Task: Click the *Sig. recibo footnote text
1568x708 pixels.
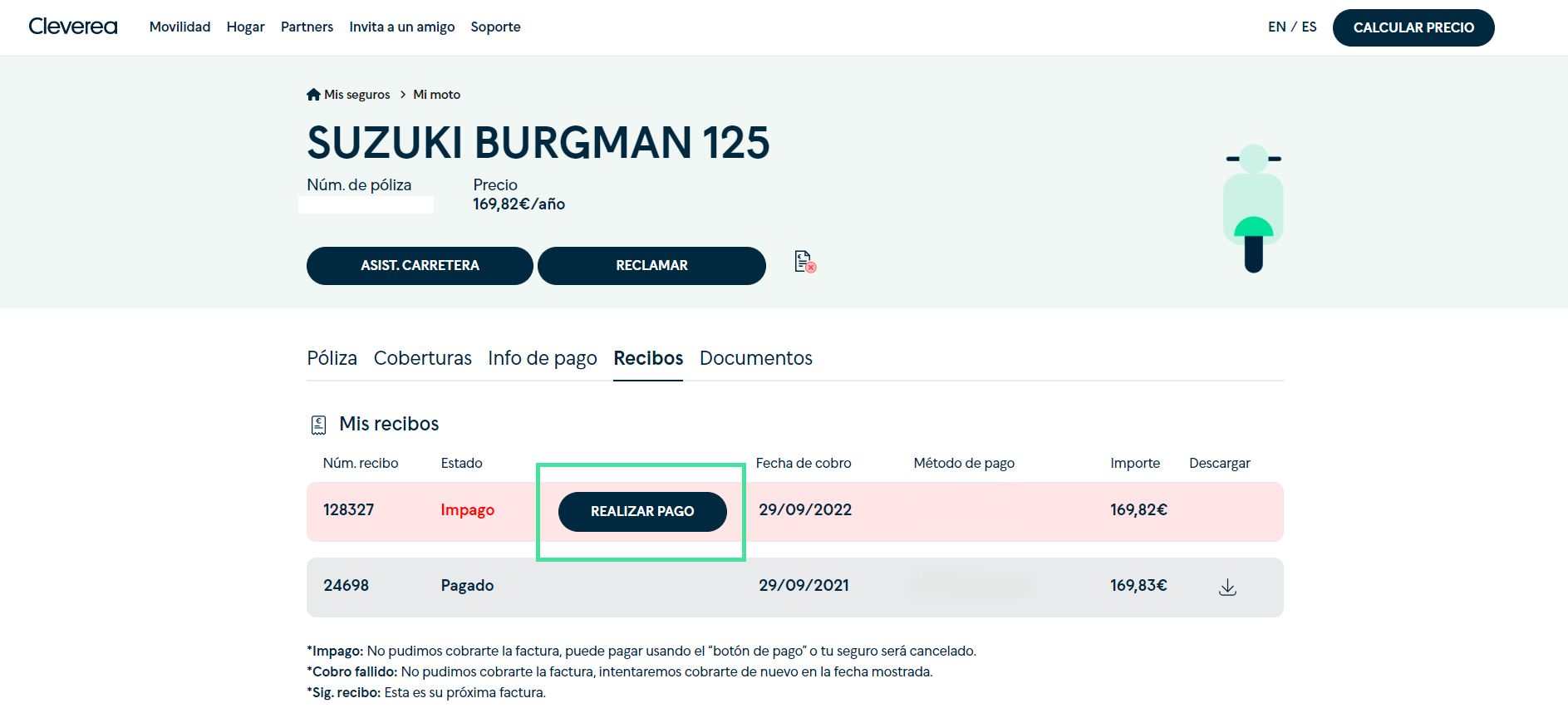Action: point(426,693)
